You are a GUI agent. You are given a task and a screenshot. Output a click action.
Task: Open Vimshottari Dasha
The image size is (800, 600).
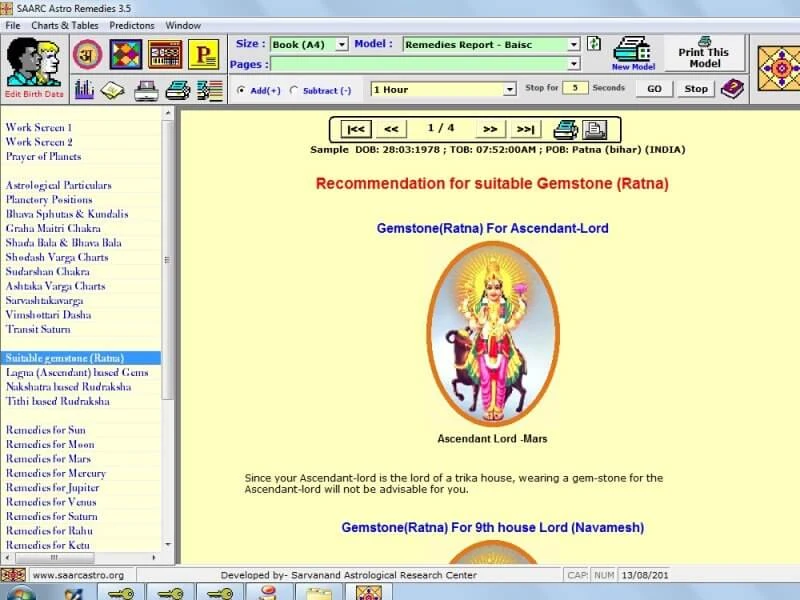48,315
